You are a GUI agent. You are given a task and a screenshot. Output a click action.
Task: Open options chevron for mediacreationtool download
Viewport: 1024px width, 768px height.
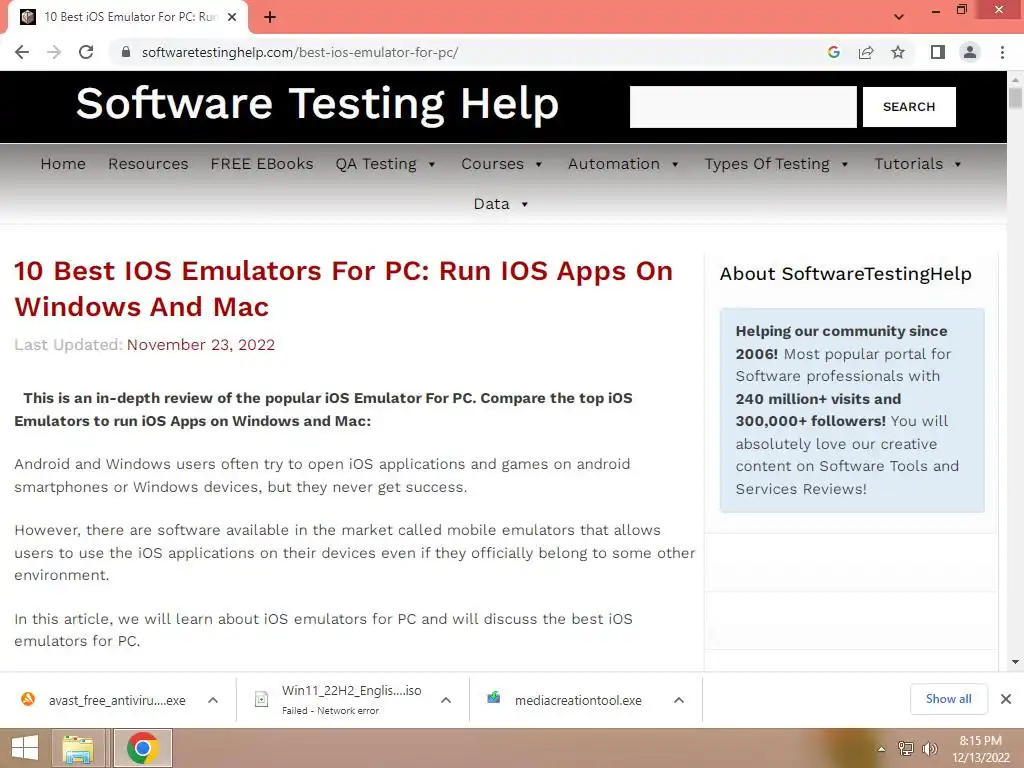679,700
